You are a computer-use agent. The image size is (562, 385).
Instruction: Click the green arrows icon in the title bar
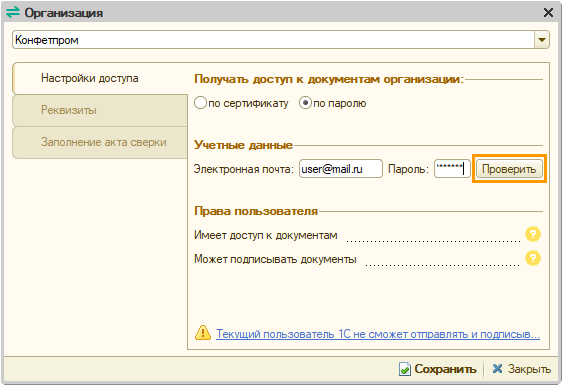click(x=13, y=13)
